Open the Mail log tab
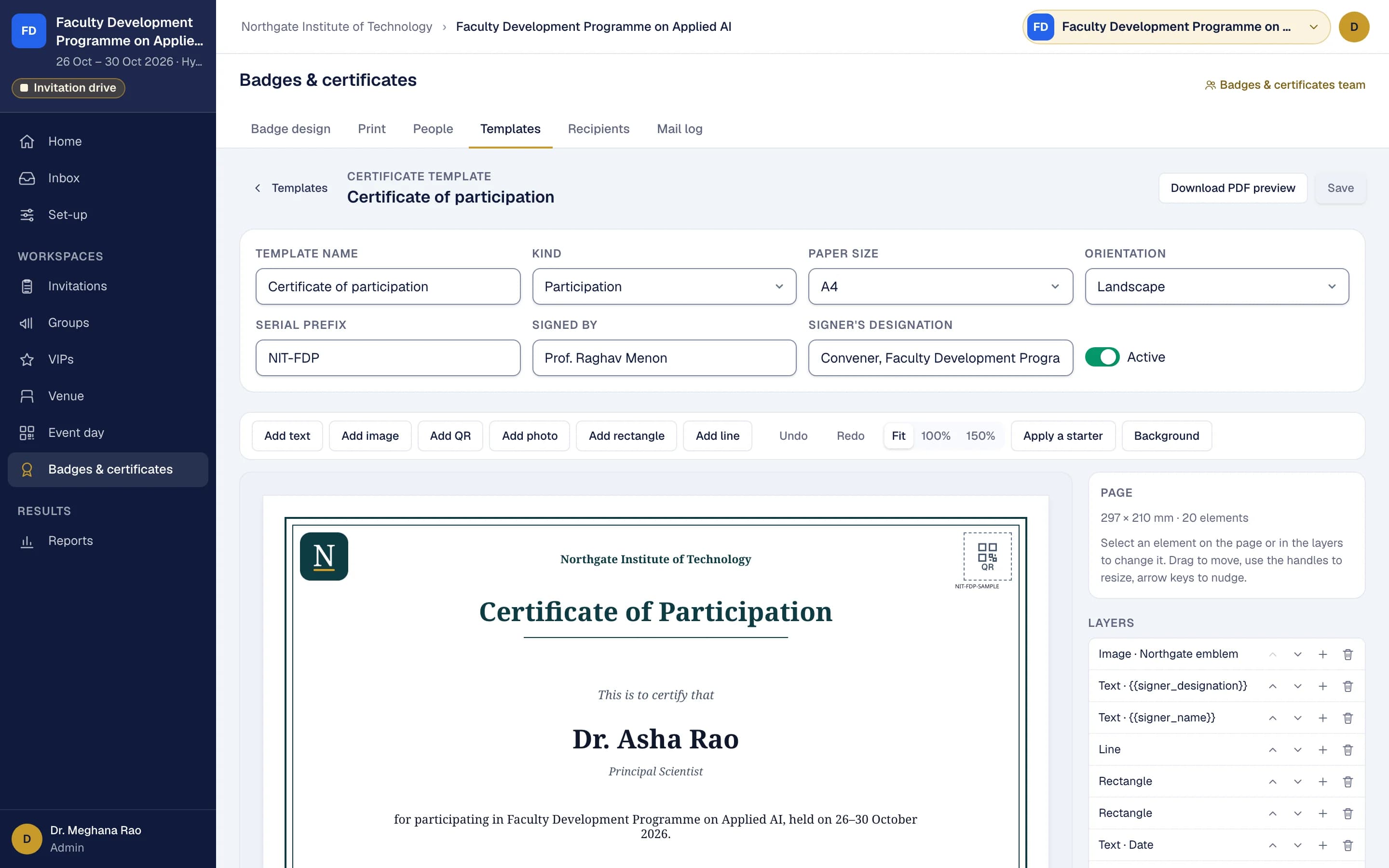The height and width of the screenshot is (868, 1389). [680, 129]
